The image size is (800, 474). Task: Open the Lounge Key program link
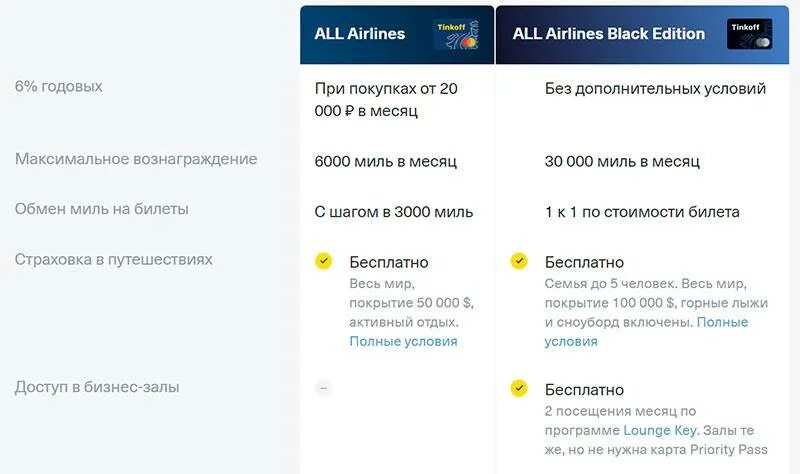(660, 430)
